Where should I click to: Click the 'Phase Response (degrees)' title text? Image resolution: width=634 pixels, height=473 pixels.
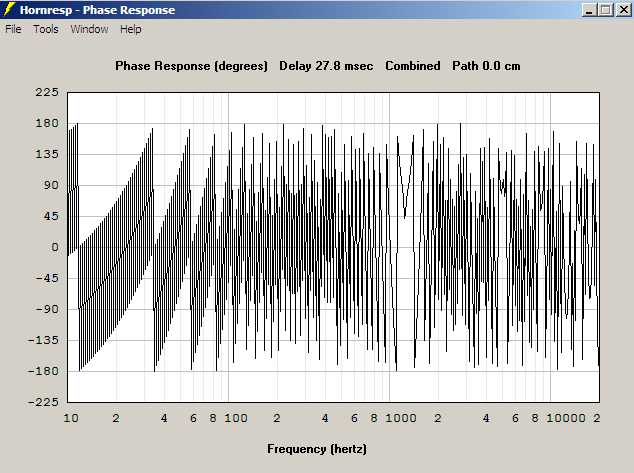click(x=191, y=66)
